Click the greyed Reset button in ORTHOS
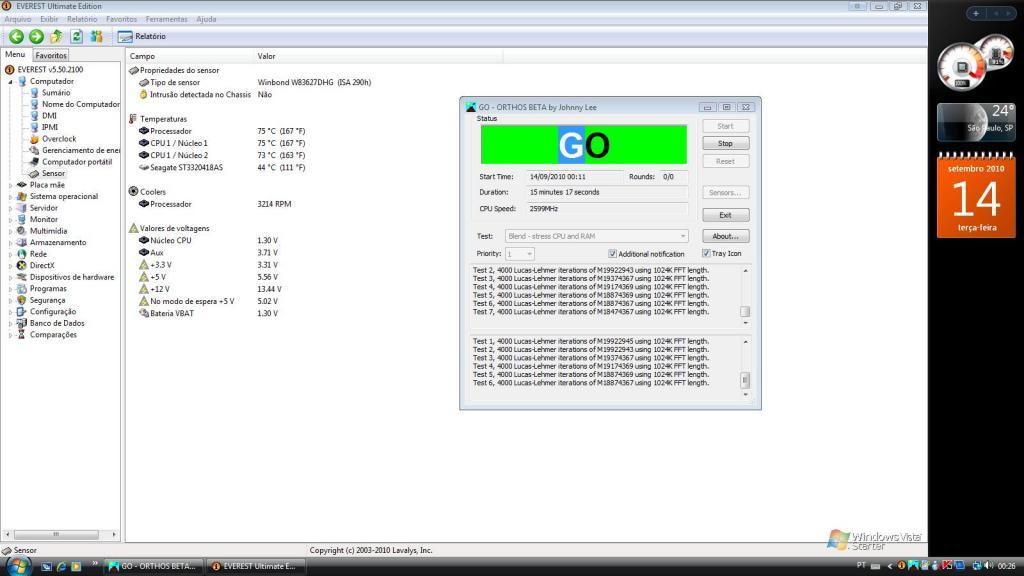This screenshot has height=576, width=1024. coord(726,161)
